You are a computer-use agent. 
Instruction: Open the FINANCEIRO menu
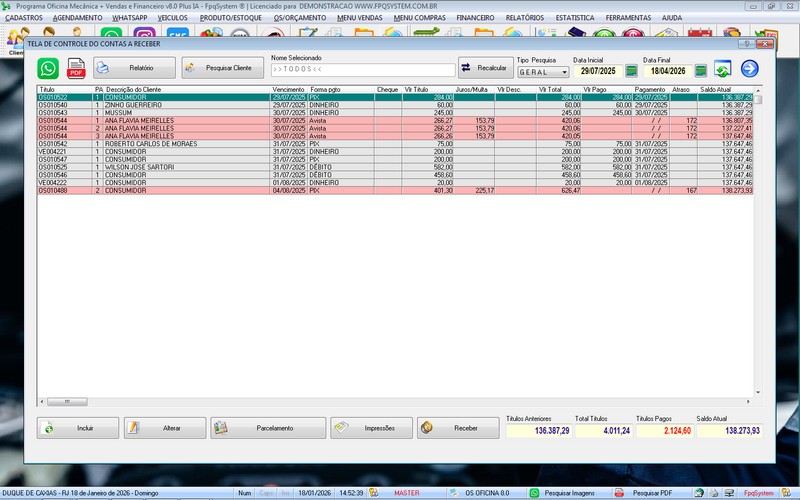coord(476,17)
